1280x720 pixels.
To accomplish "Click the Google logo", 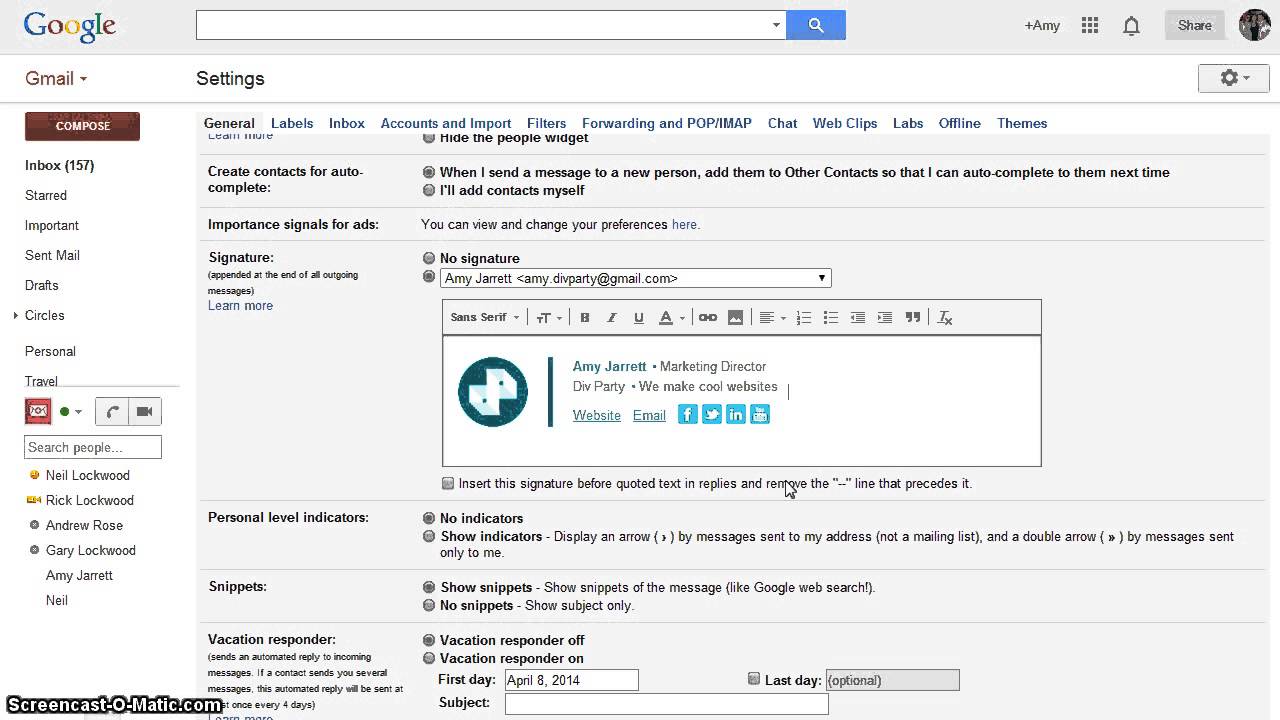I will click(x=70, y=26).
